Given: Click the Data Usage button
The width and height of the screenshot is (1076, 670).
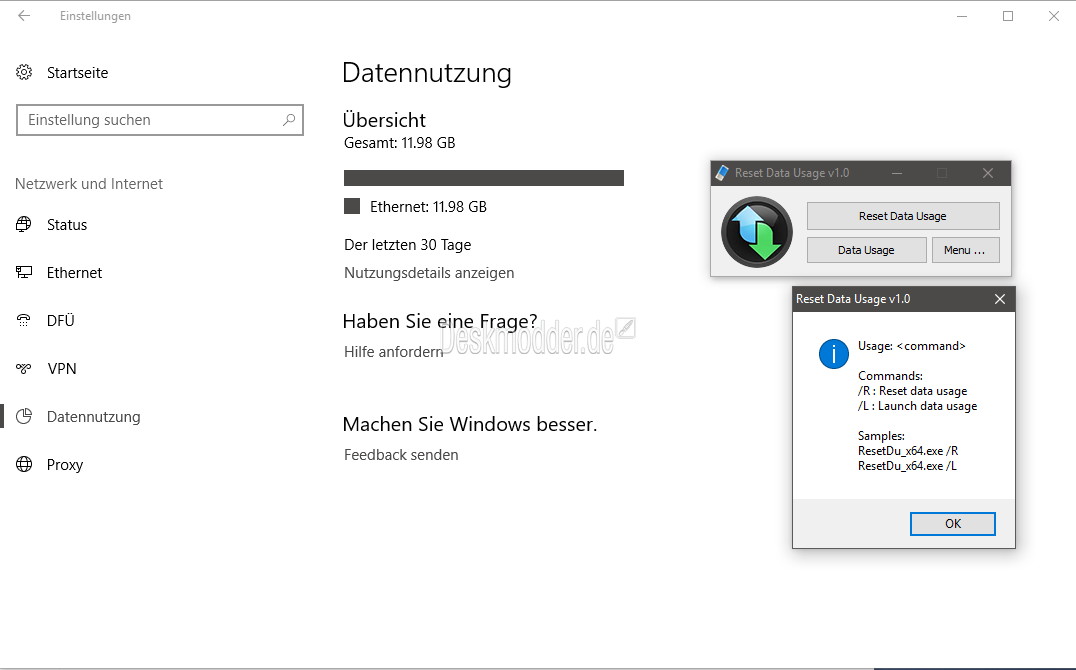Looking at the screenshot, I should [x=866, y=250].
